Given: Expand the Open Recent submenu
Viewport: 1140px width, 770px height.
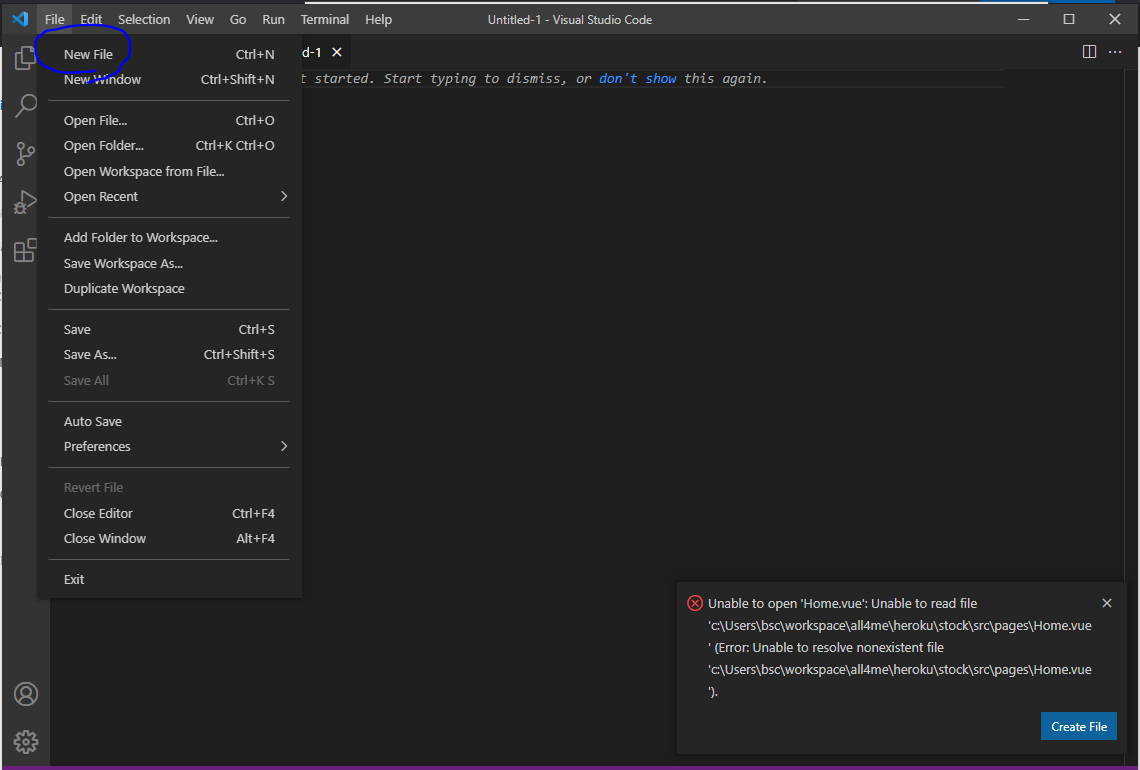Looking at the screenshot, I should [169, 196].
